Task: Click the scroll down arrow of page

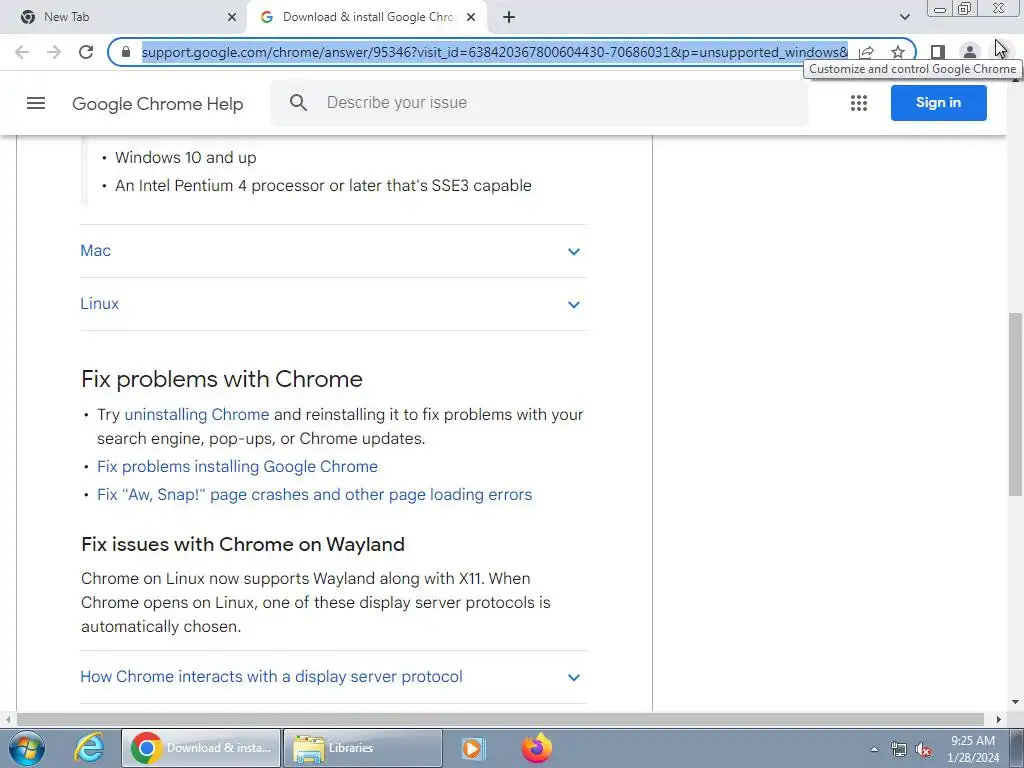Action: coord(1015,703)
